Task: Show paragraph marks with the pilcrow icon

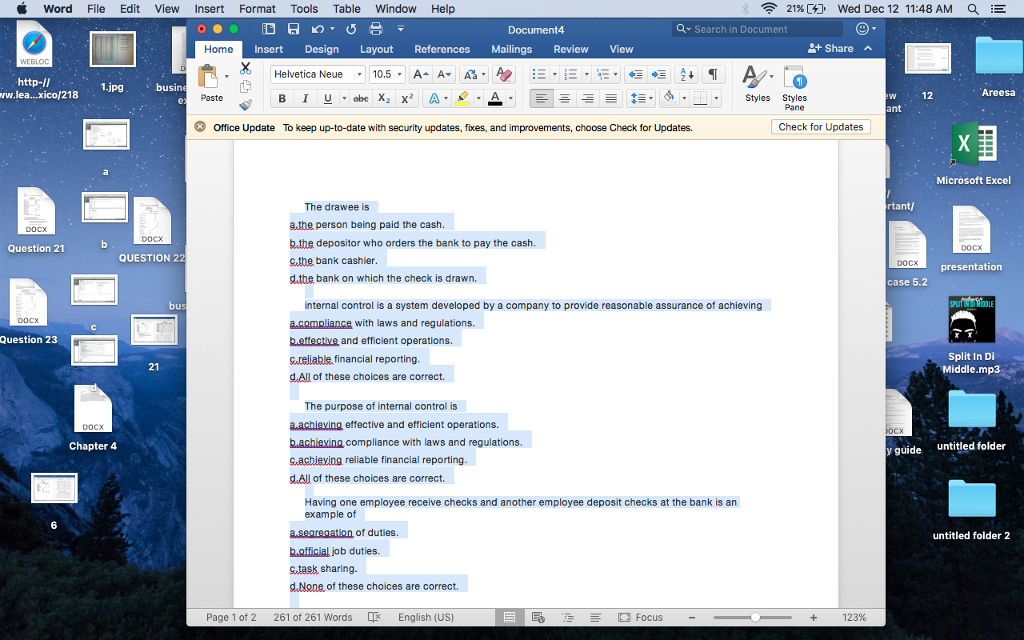Action: (714, 74)
